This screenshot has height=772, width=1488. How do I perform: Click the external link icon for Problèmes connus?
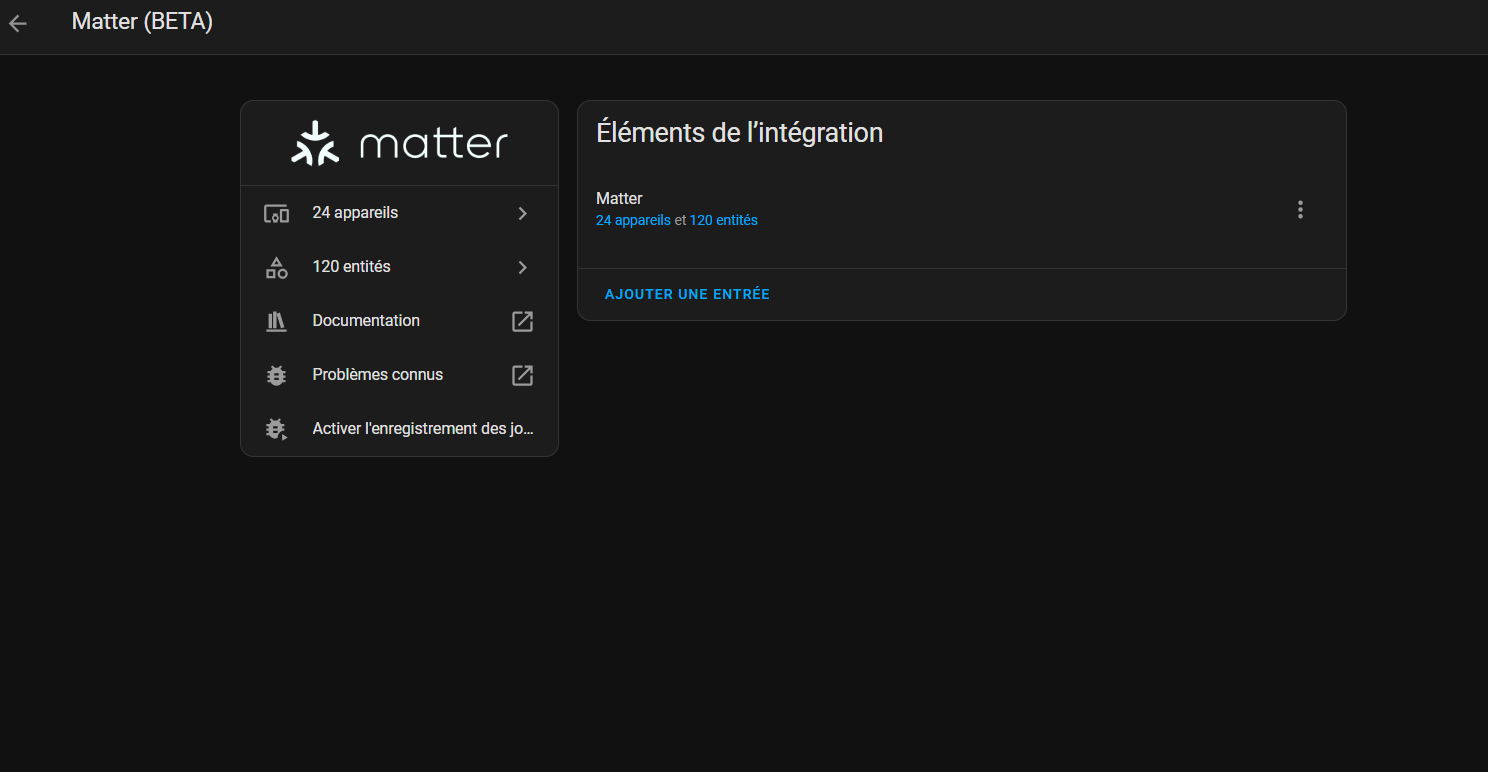[x=522, y=375]
